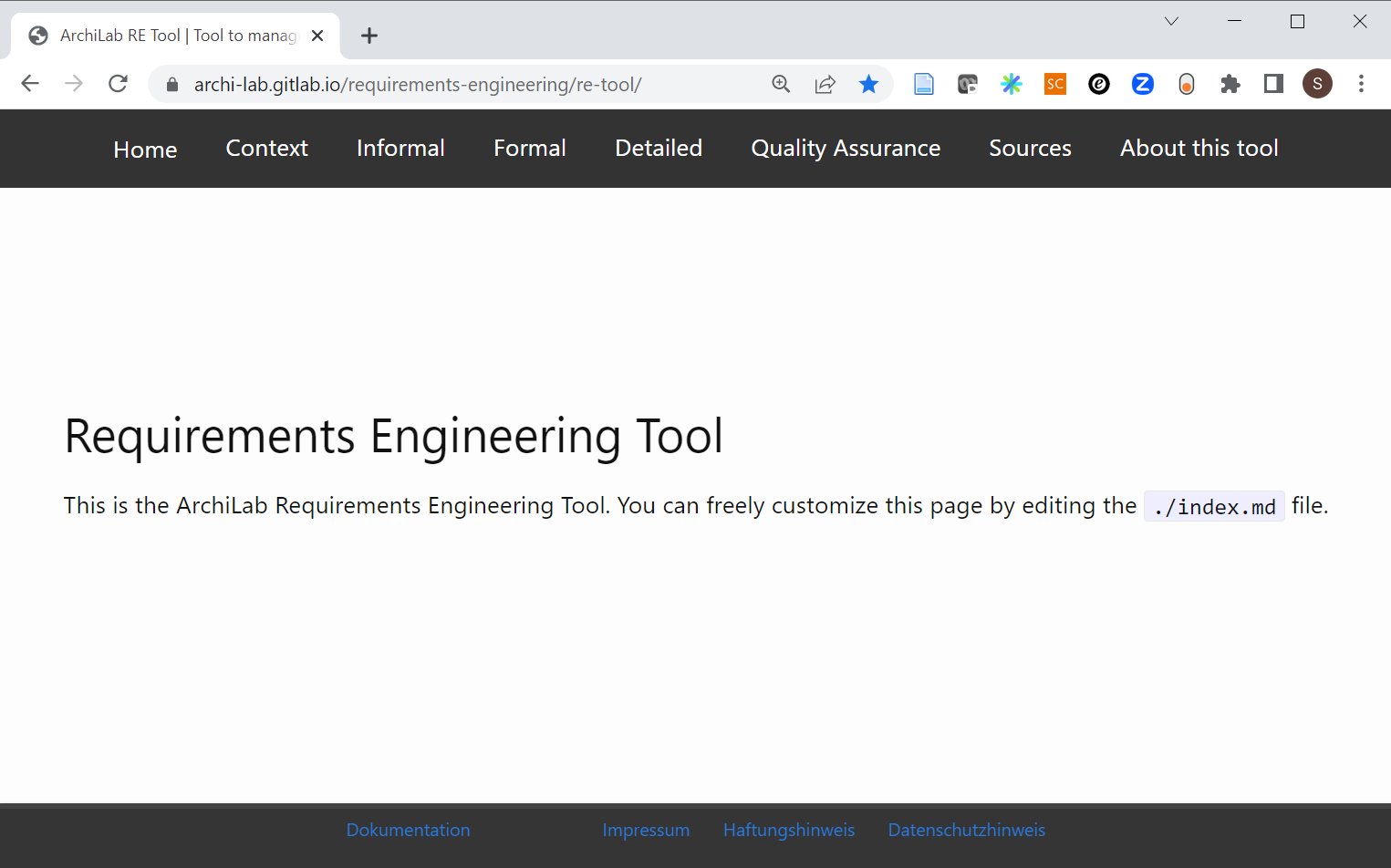Open the colorful asterisk extension
This screenshot has width=1391, height=868.
pyautogui.click(x=1012, y=84)
